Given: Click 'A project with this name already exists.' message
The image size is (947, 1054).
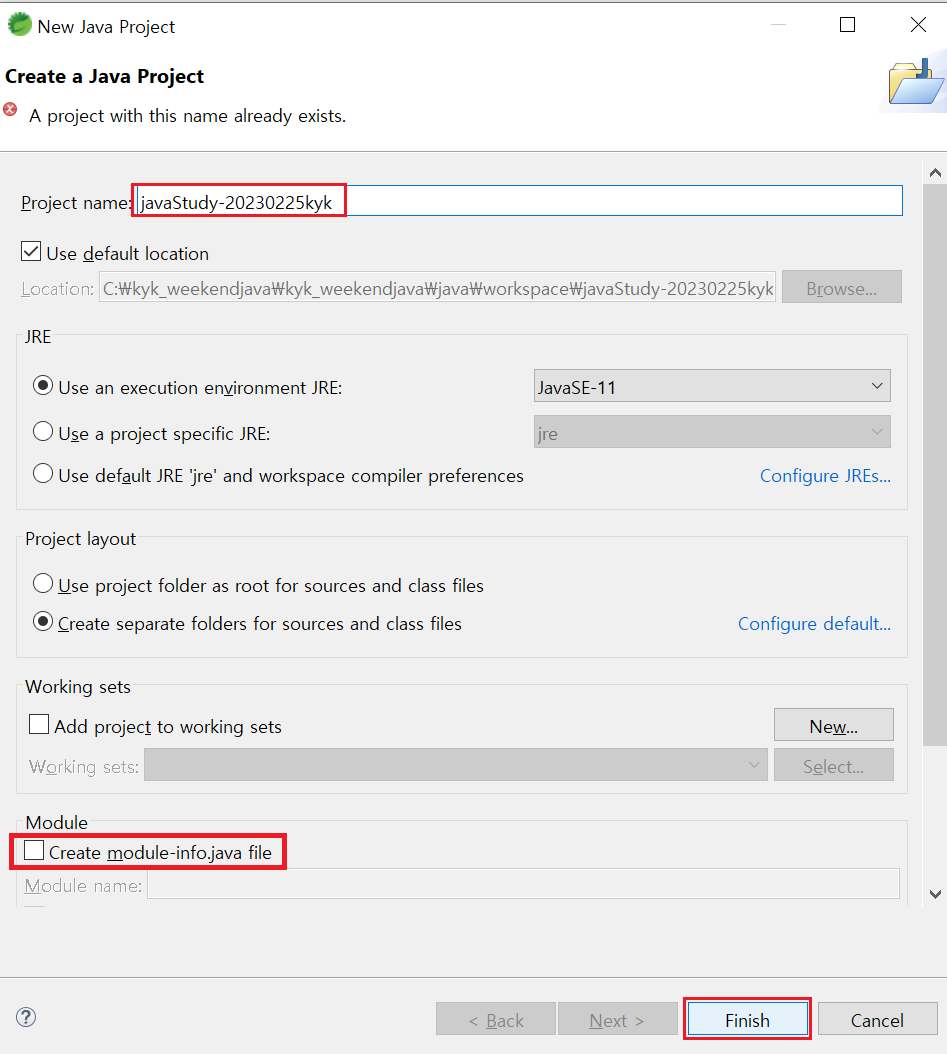Looking at the screenshot, I should pos(188,116).
